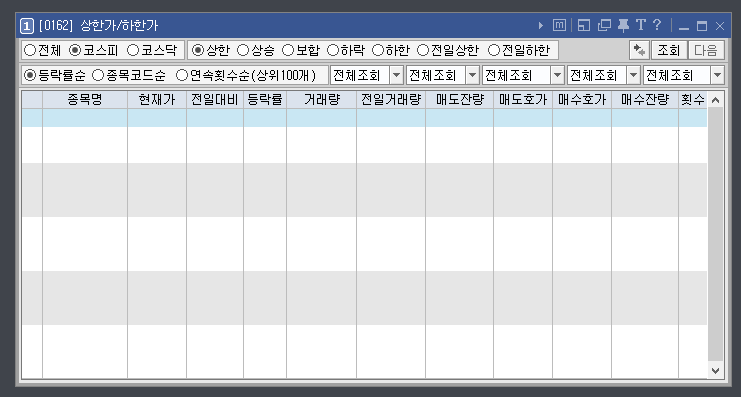
Task: Click the window layout icon in title bar
Action: (x=584, y=26)
